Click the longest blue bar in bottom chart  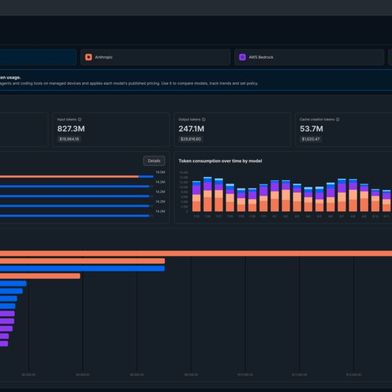pos(82,269)
